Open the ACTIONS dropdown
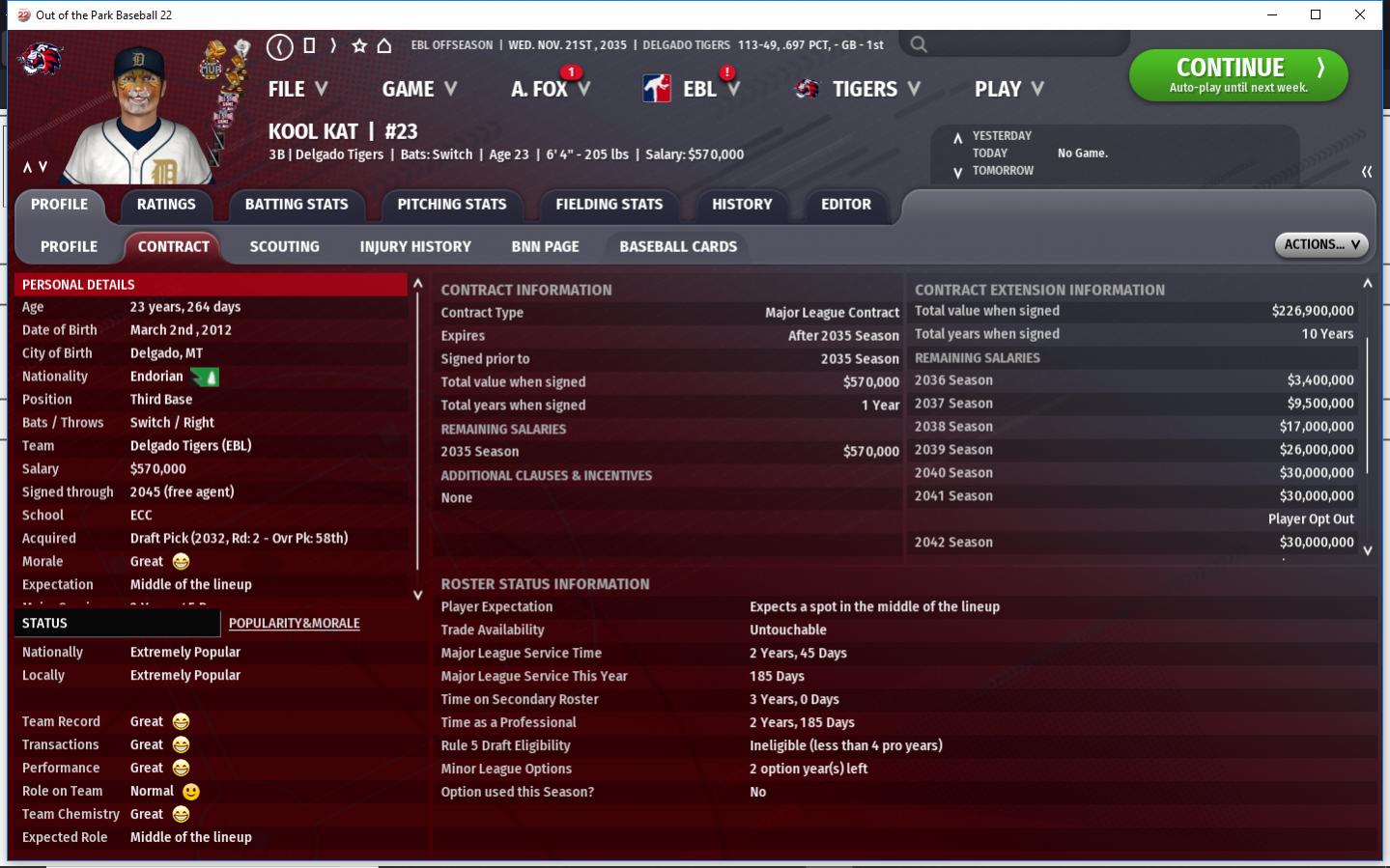 1321,244
